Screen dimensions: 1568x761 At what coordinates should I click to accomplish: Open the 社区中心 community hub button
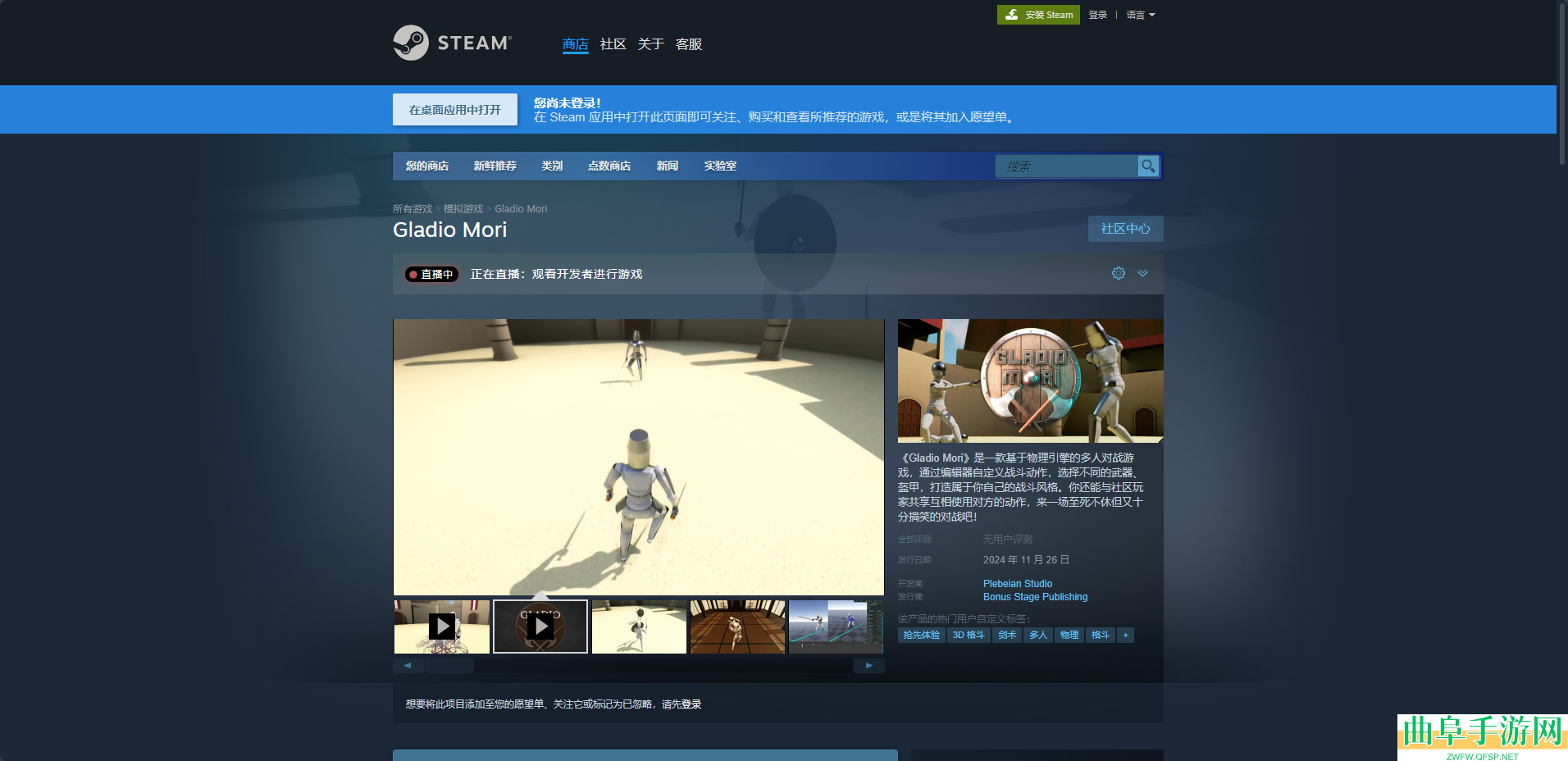[1126, 229]
